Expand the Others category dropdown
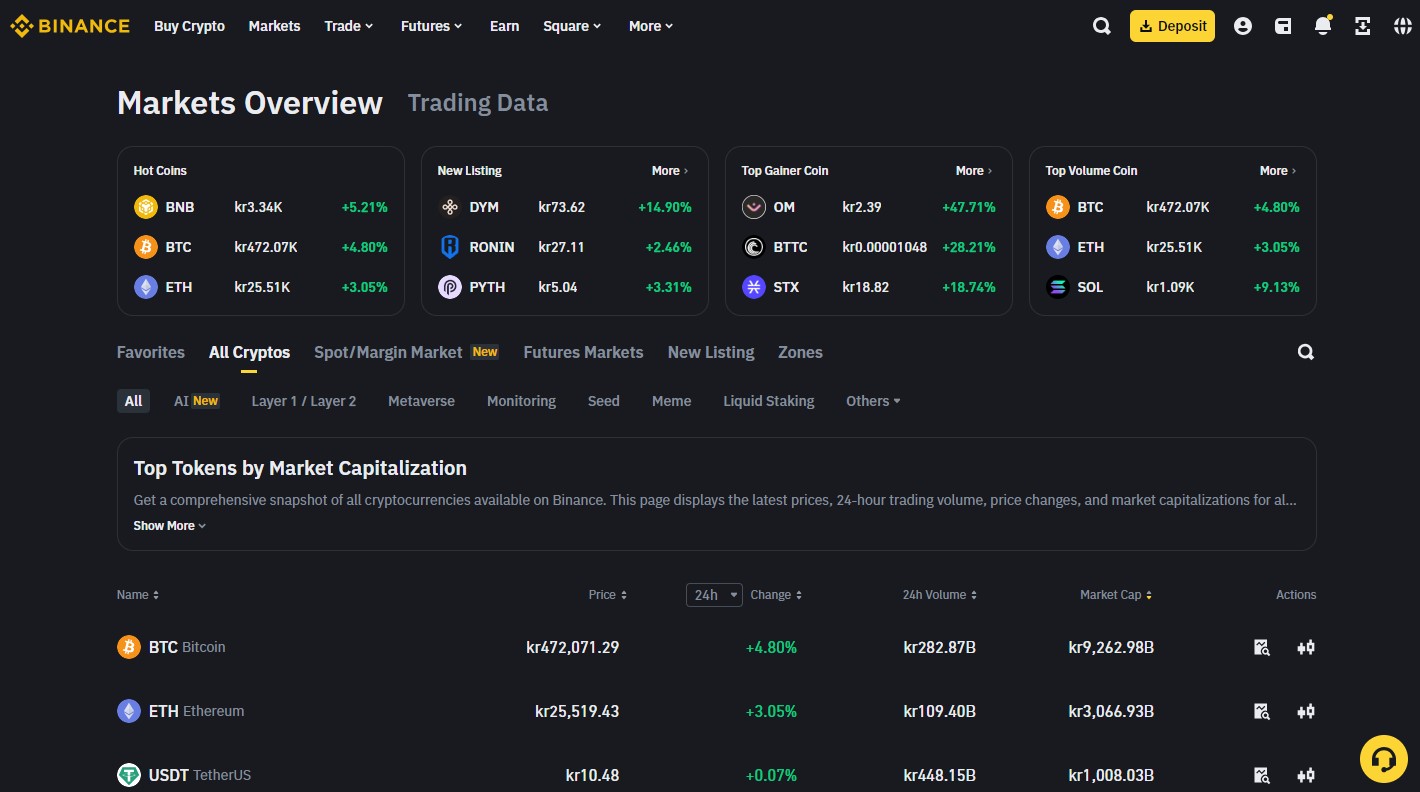Screen dimensions: 1420x792 tap(873, 401)
